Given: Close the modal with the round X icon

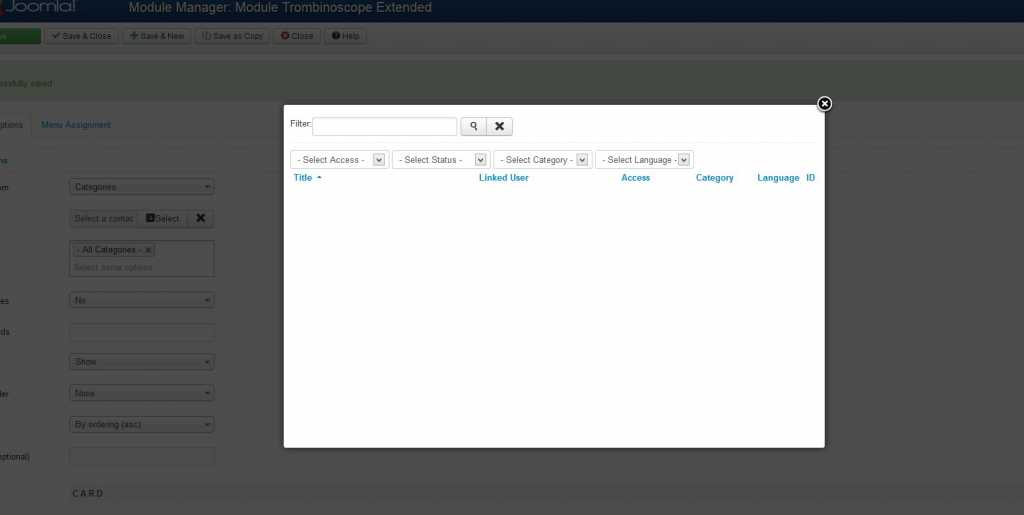Looking at the screenshot, I should (824, 104).
